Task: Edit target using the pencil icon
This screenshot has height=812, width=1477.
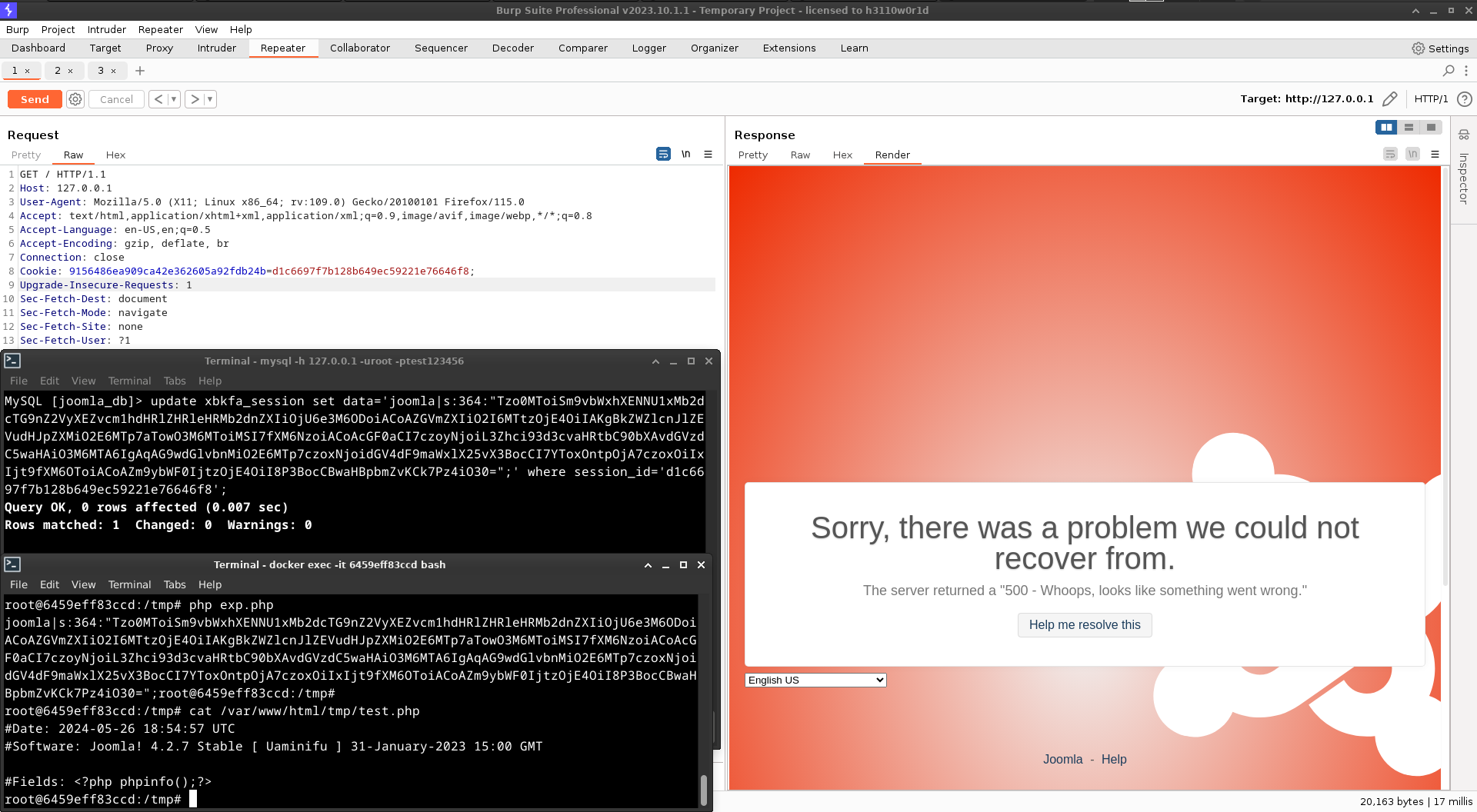Action: pos(1389,99)
